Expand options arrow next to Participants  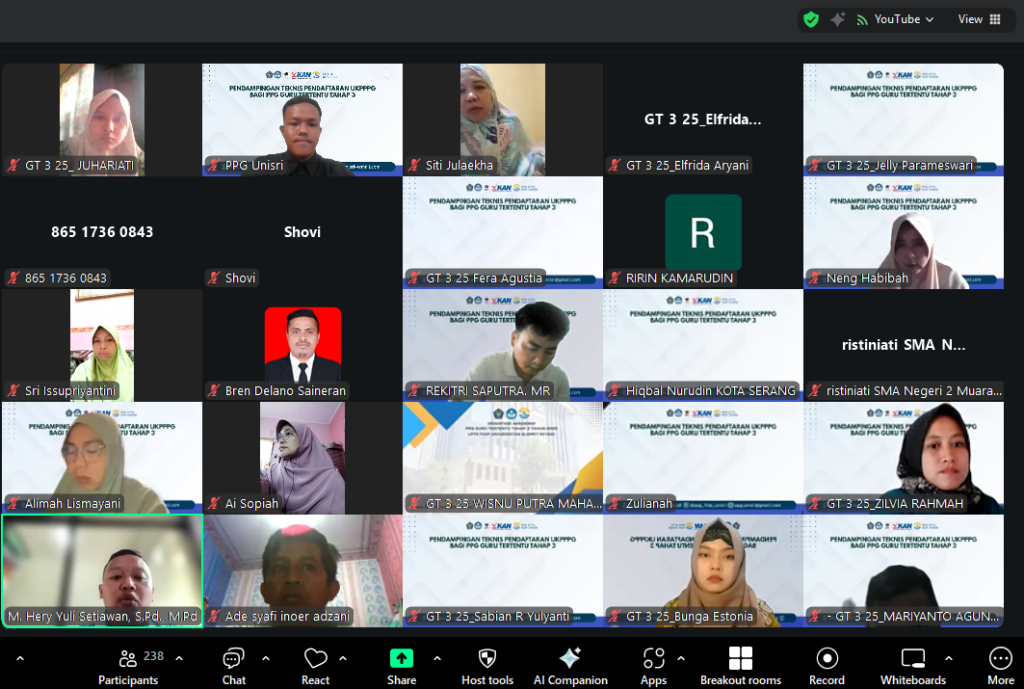(x=179, y=658)
